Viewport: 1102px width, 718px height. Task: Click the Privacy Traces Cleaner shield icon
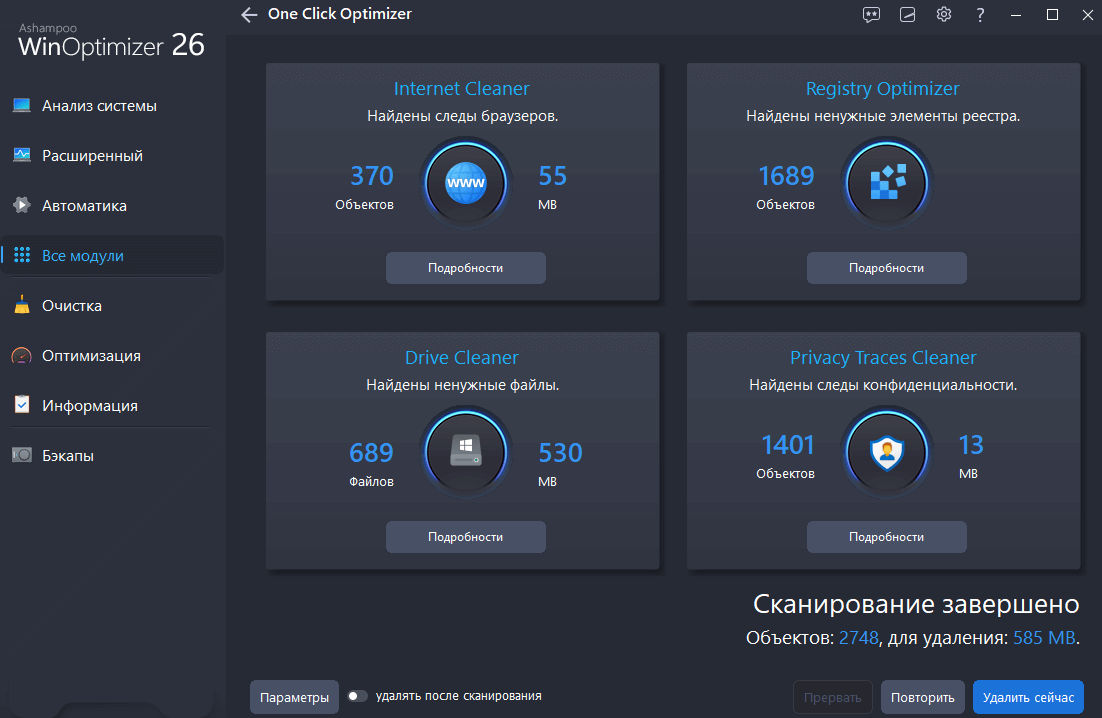coord(886,452)
